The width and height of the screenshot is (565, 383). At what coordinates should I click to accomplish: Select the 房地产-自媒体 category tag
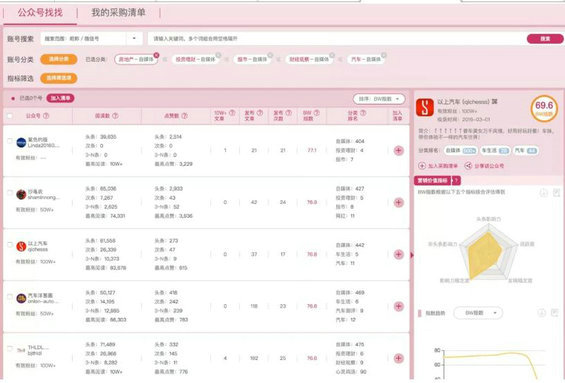(x=136, y=59)
